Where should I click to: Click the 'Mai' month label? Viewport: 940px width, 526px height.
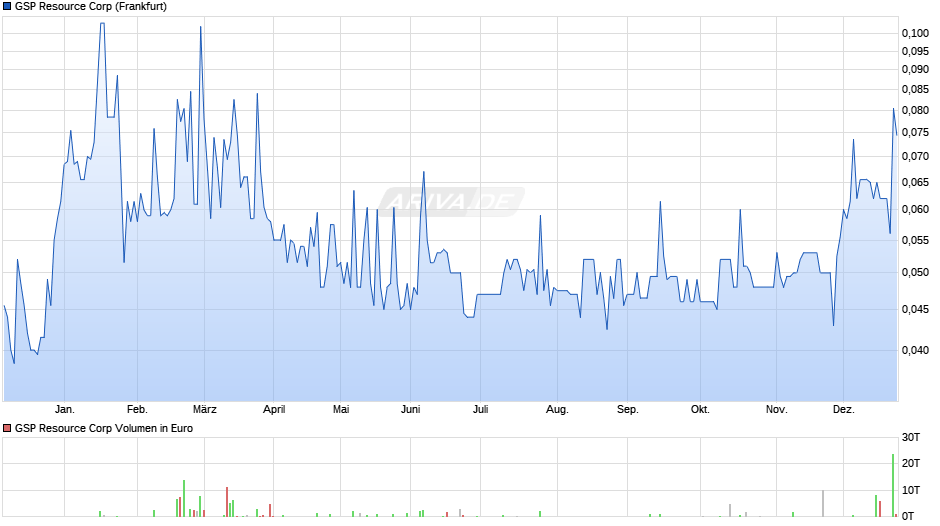point(341,410)
